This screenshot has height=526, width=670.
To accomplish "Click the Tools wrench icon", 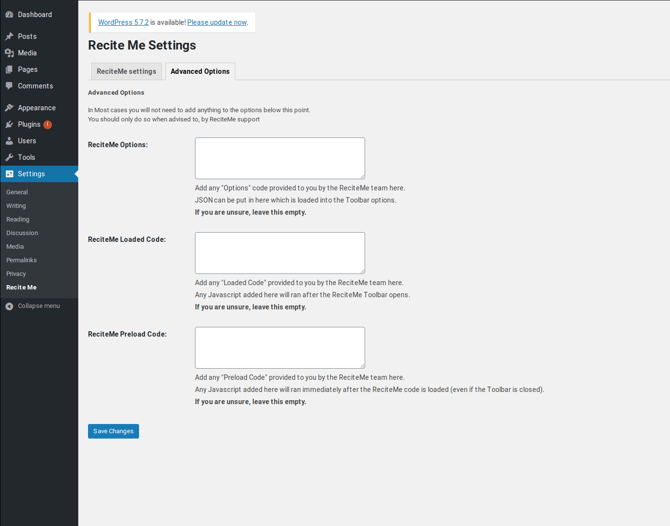I will [9, 157].
